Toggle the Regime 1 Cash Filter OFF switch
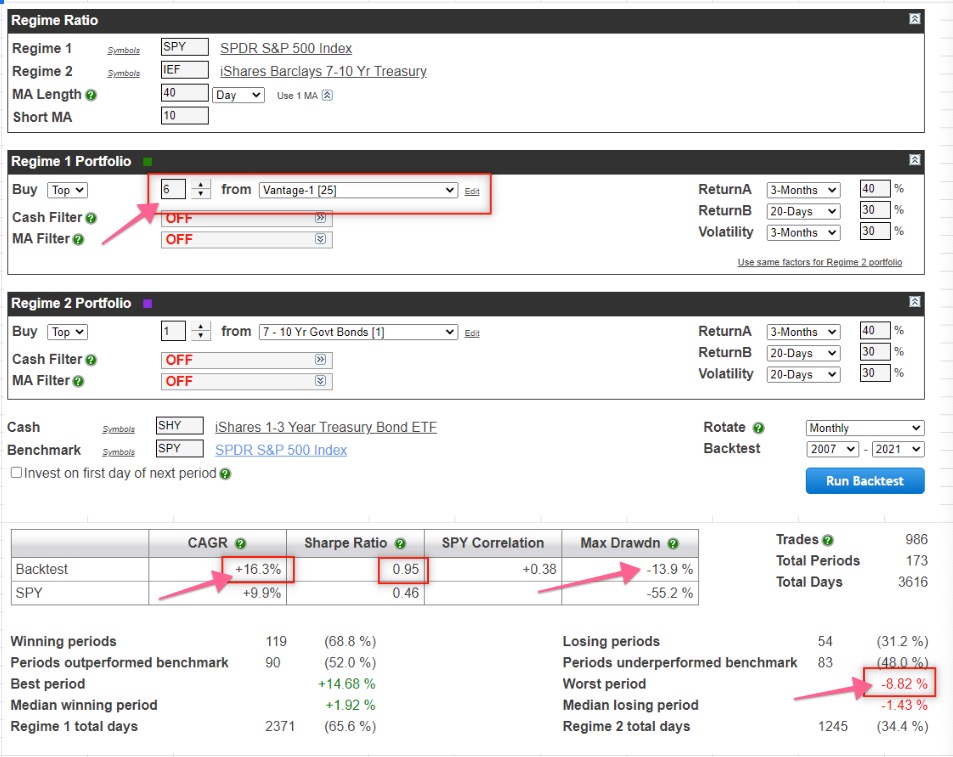The width and height of the screenshot is (953, 757). point(246,218)
